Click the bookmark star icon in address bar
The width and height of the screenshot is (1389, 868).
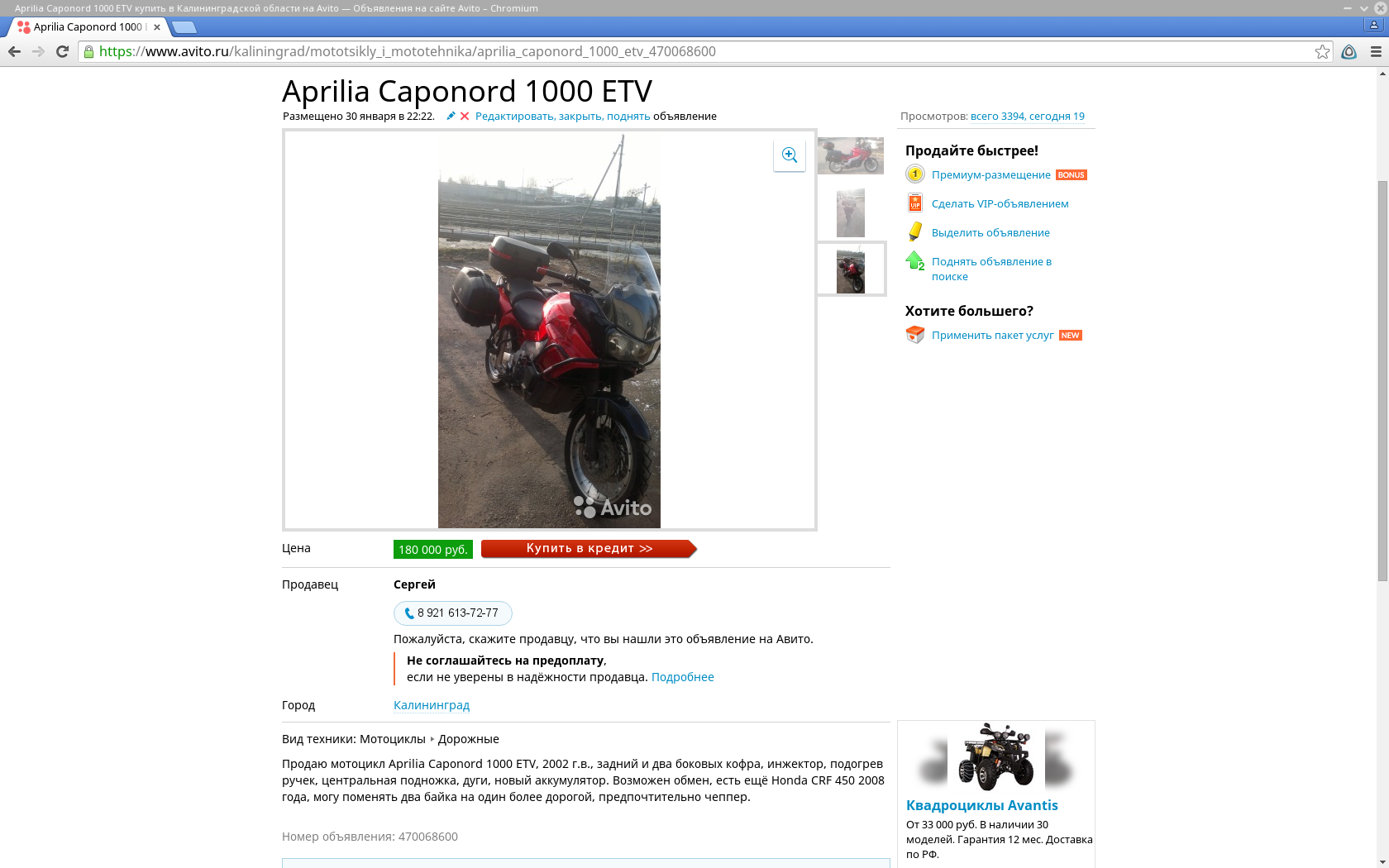(x=1322, y=51)
